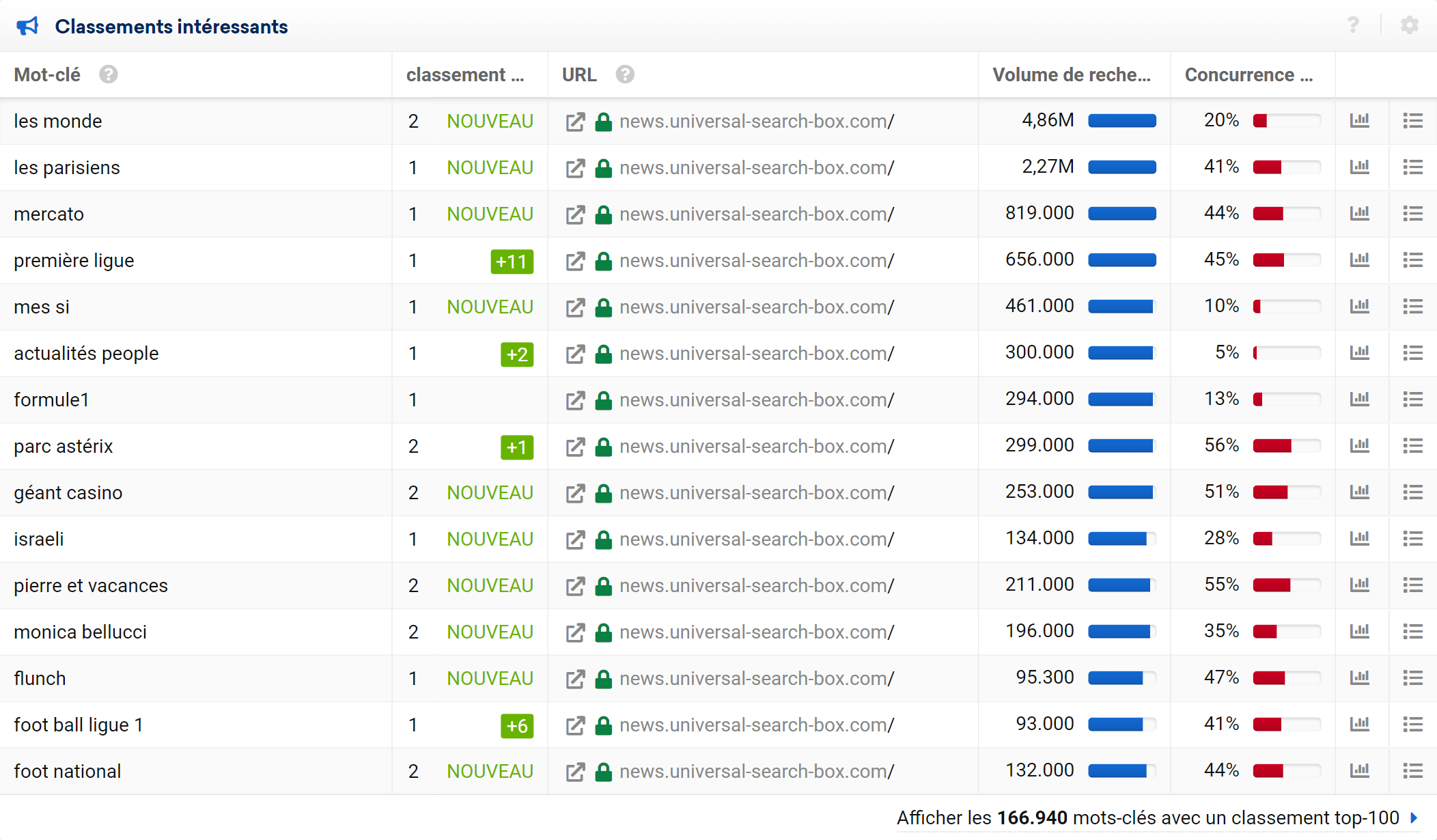Viewport: 1437px width, 840px height.
Task: Show ranking history chart for foot national
Action: pos(1360,771)
